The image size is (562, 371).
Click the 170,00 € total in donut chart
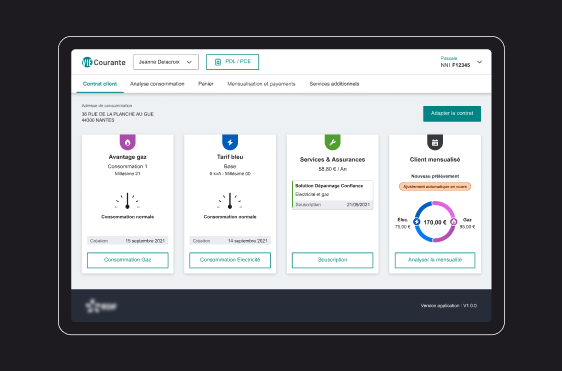click(435, 222)
